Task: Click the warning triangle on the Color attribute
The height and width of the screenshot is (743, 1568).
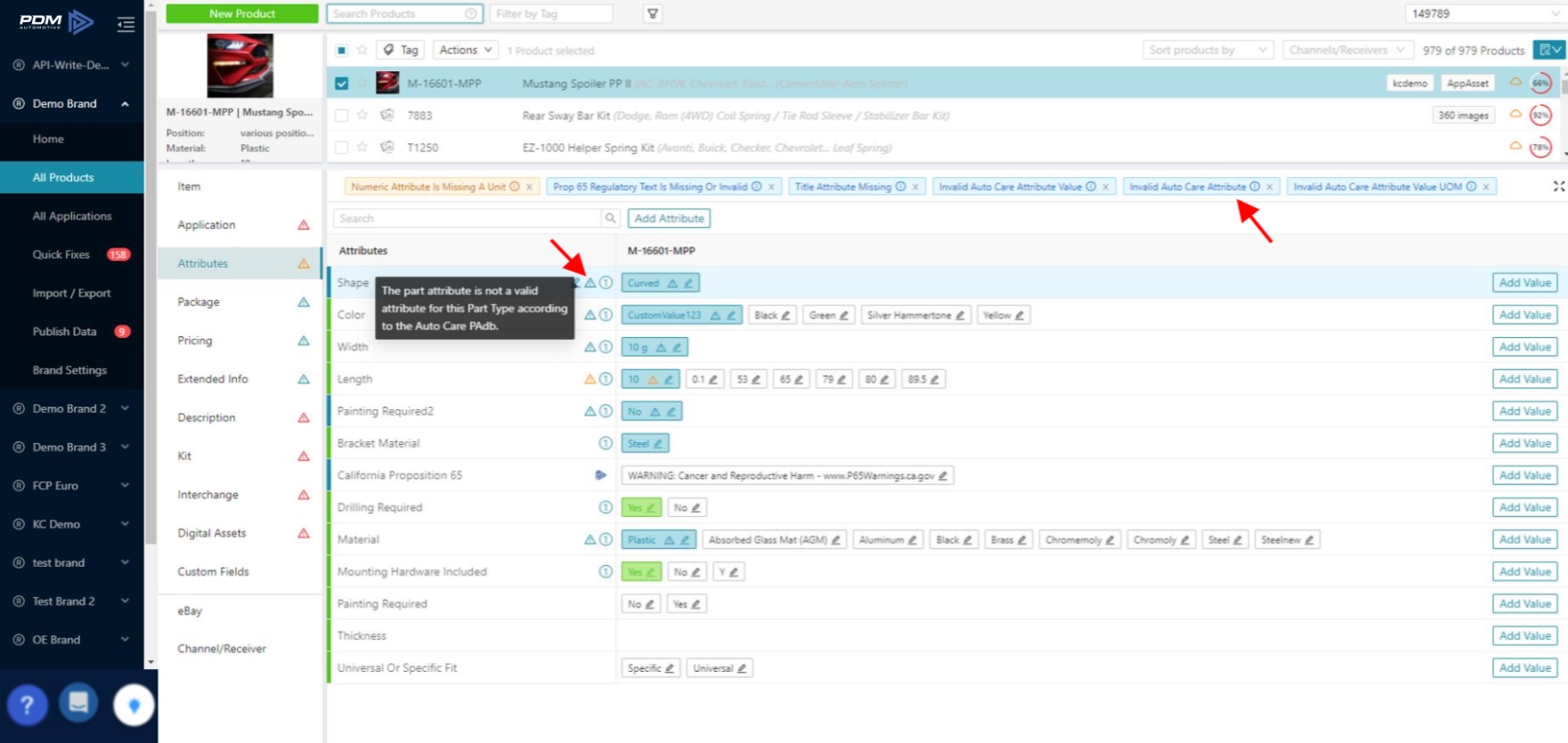Action: coord(589,315)
